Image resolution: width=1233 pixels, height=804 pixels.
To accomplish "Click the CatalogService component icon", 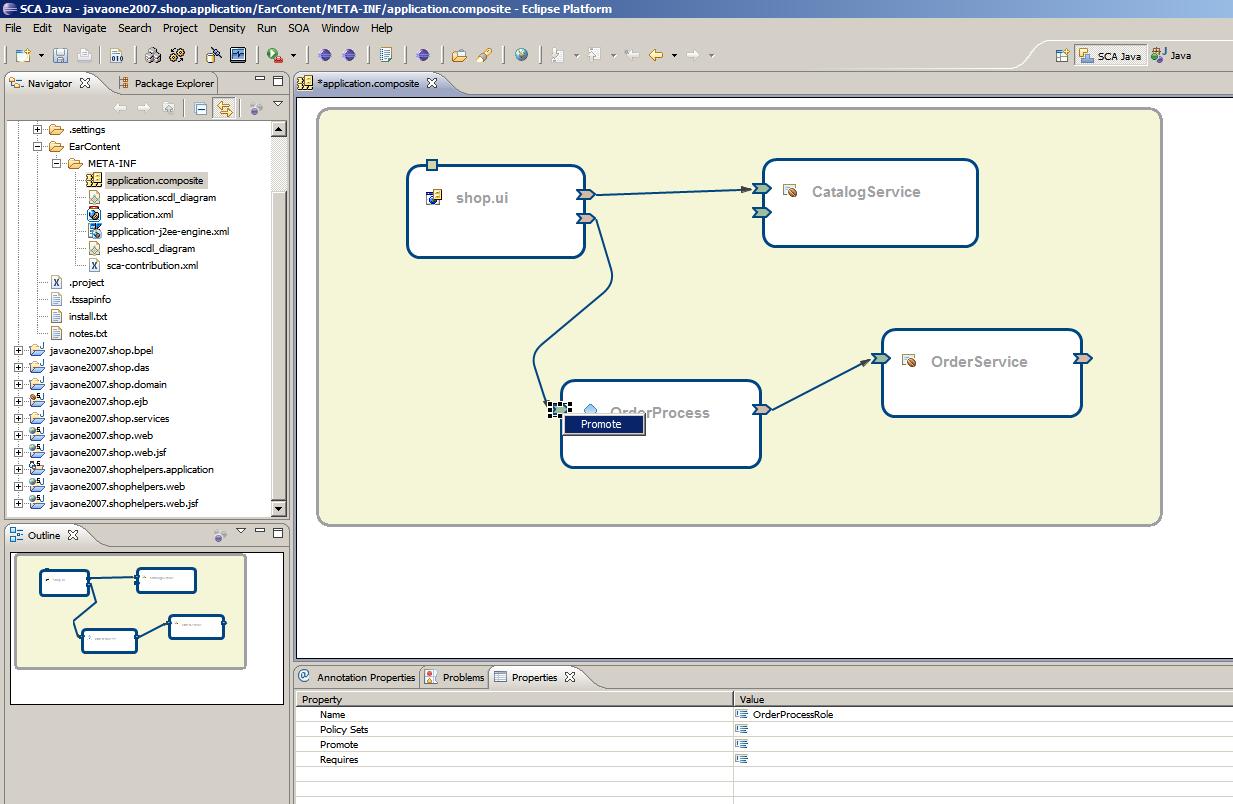I will click(790, 191).
